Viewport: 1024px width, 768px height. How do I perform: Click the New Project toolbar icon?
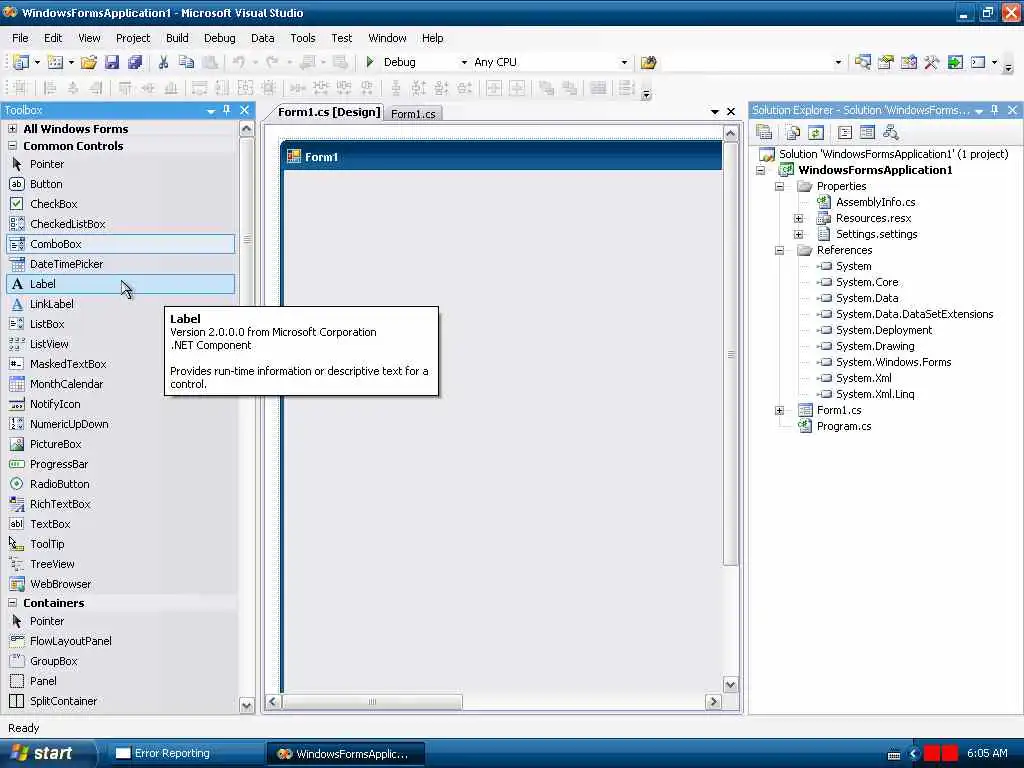(x=21, y=62)
